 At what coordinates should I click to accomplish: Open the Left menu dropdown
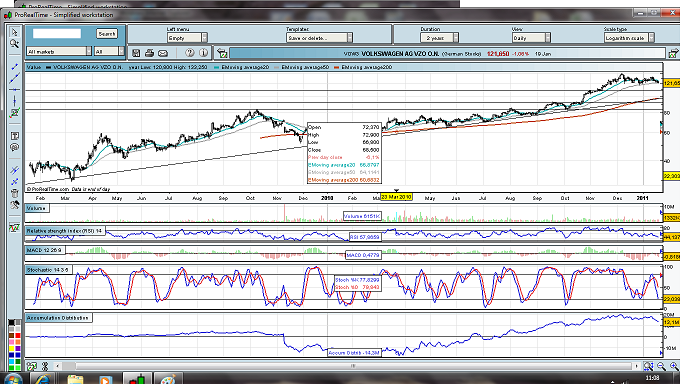pyautogui.click(x=187, y=38)
